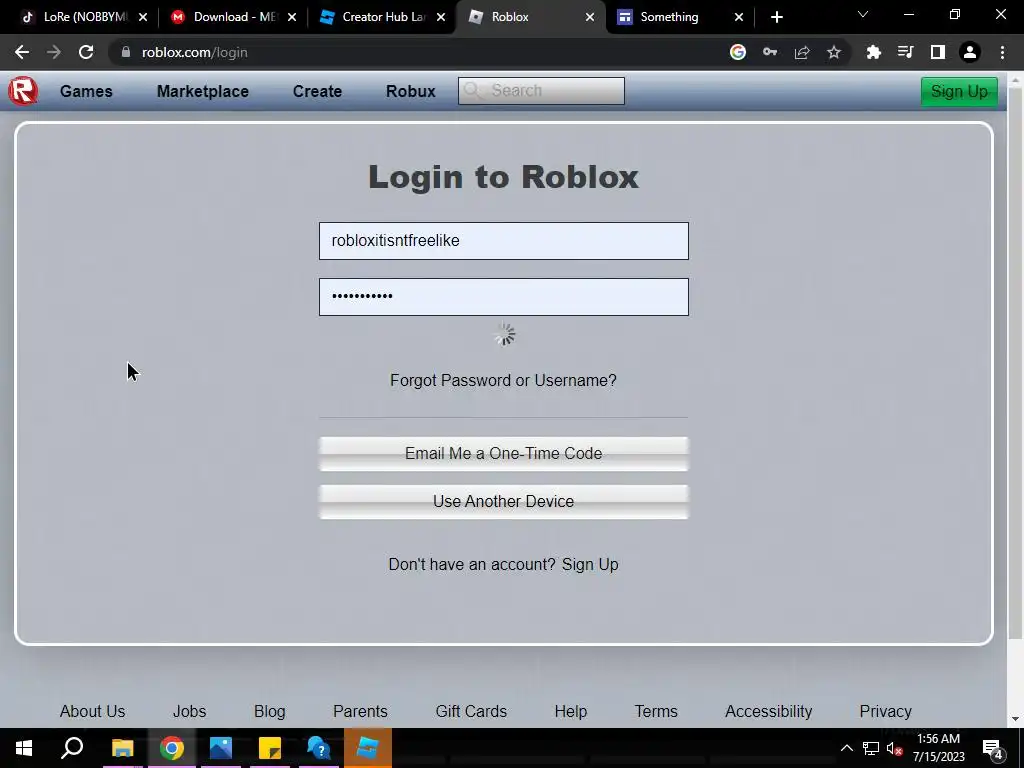Click Chrome icon on taskbar
Image resolution: width=1024 pixels, height=768 pixels.
(172, 748)
